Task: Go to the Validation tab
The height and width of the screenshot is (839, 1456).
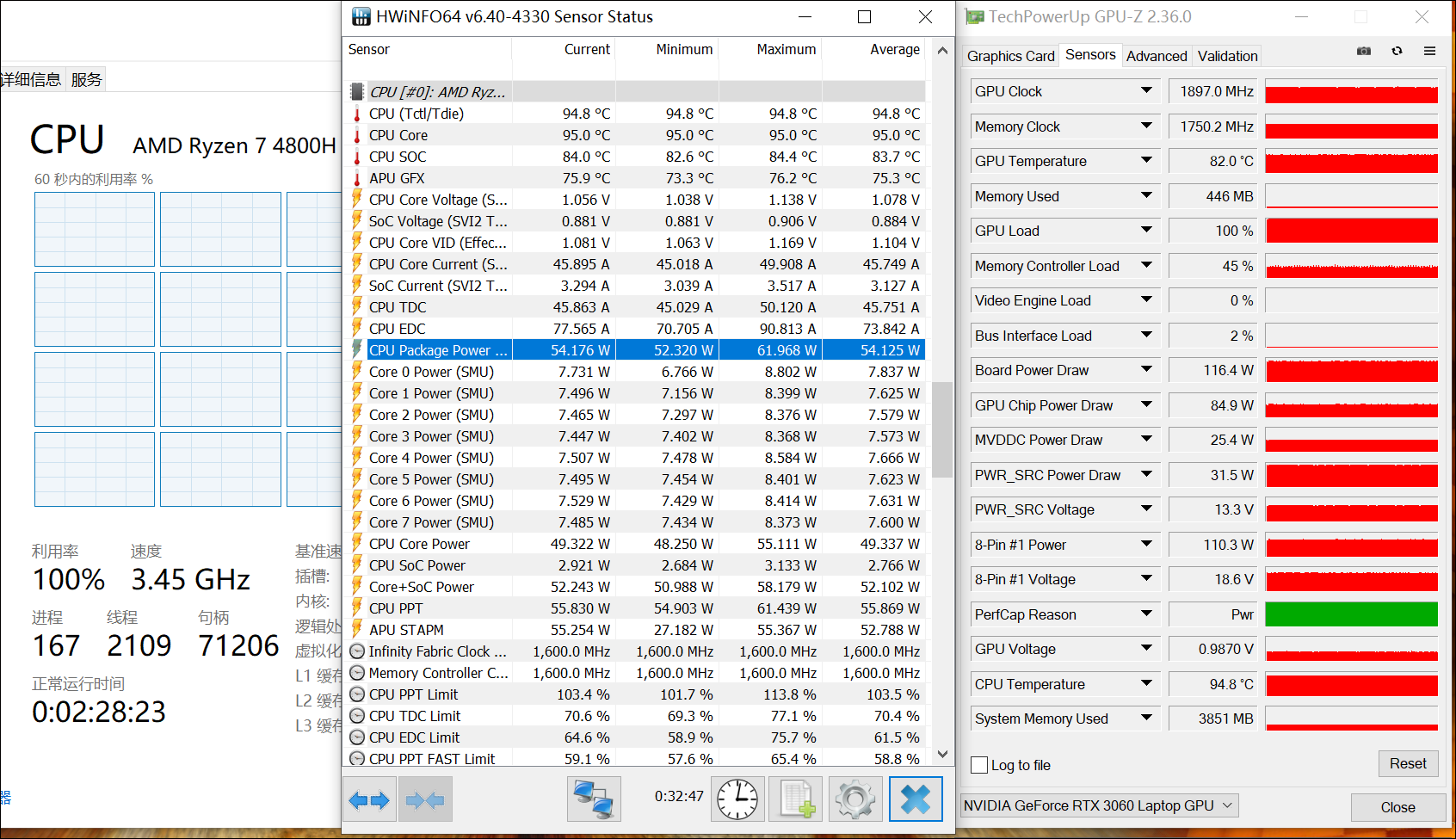Action: pyautogui.click(x=1227, y=56)
